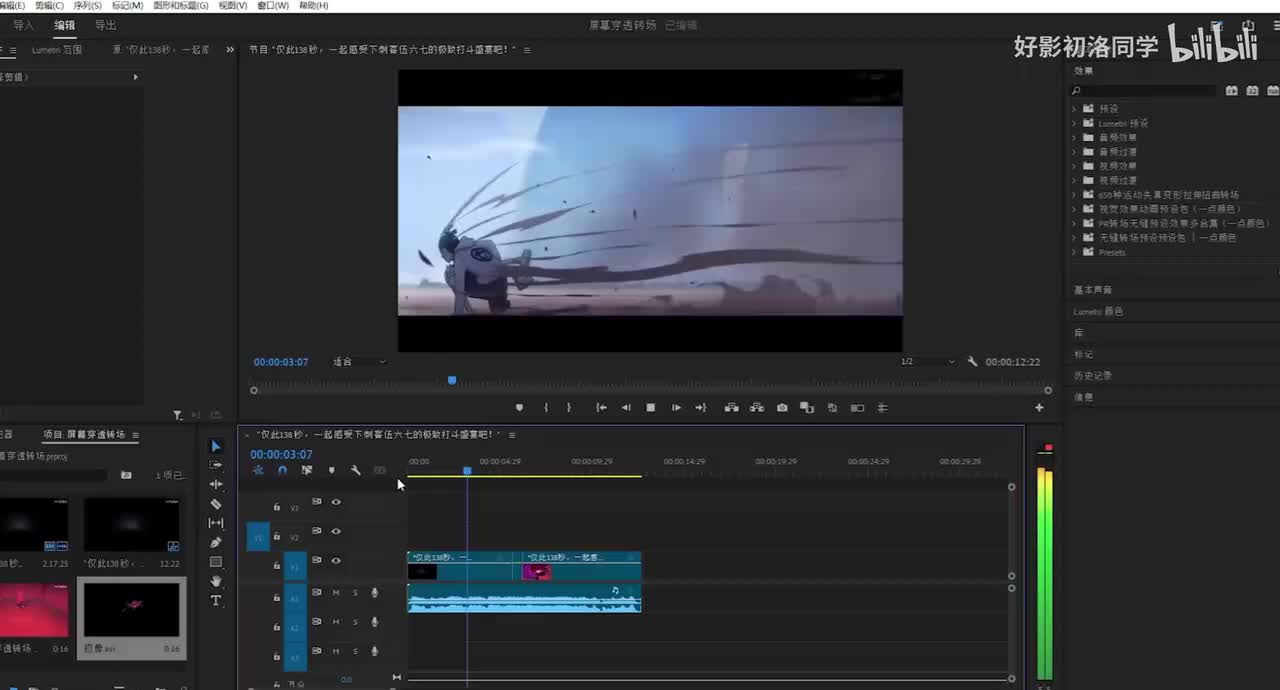Switch to the 编辑 workspace tab
This screenshot has height=690, width=1280.
(64, 25)
